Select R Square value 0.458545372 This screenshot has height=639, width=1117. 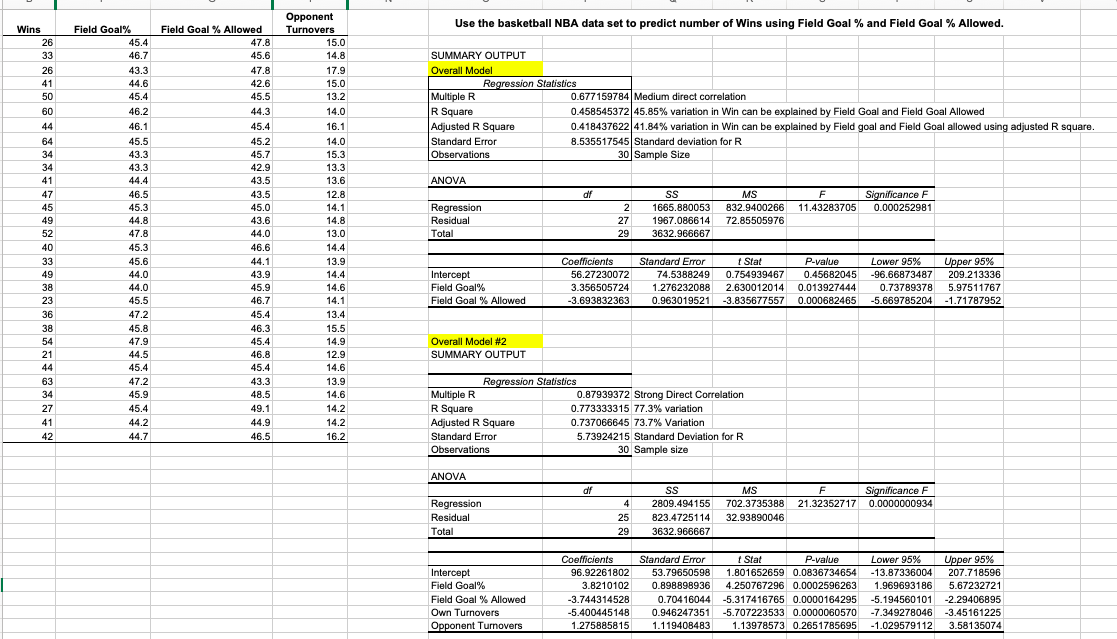click(x=600, y=112)
